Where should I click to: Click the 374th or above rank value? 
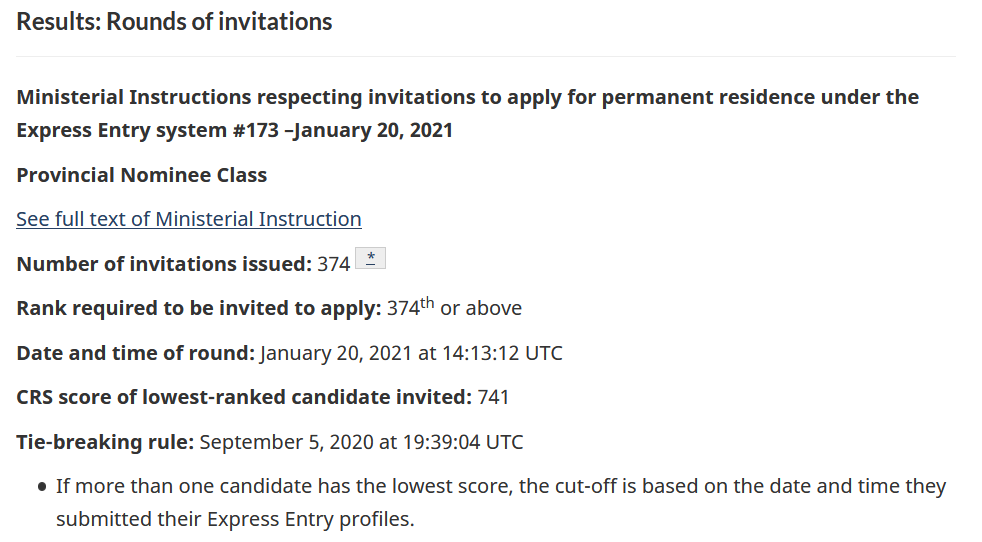click(x=454, y=307)
